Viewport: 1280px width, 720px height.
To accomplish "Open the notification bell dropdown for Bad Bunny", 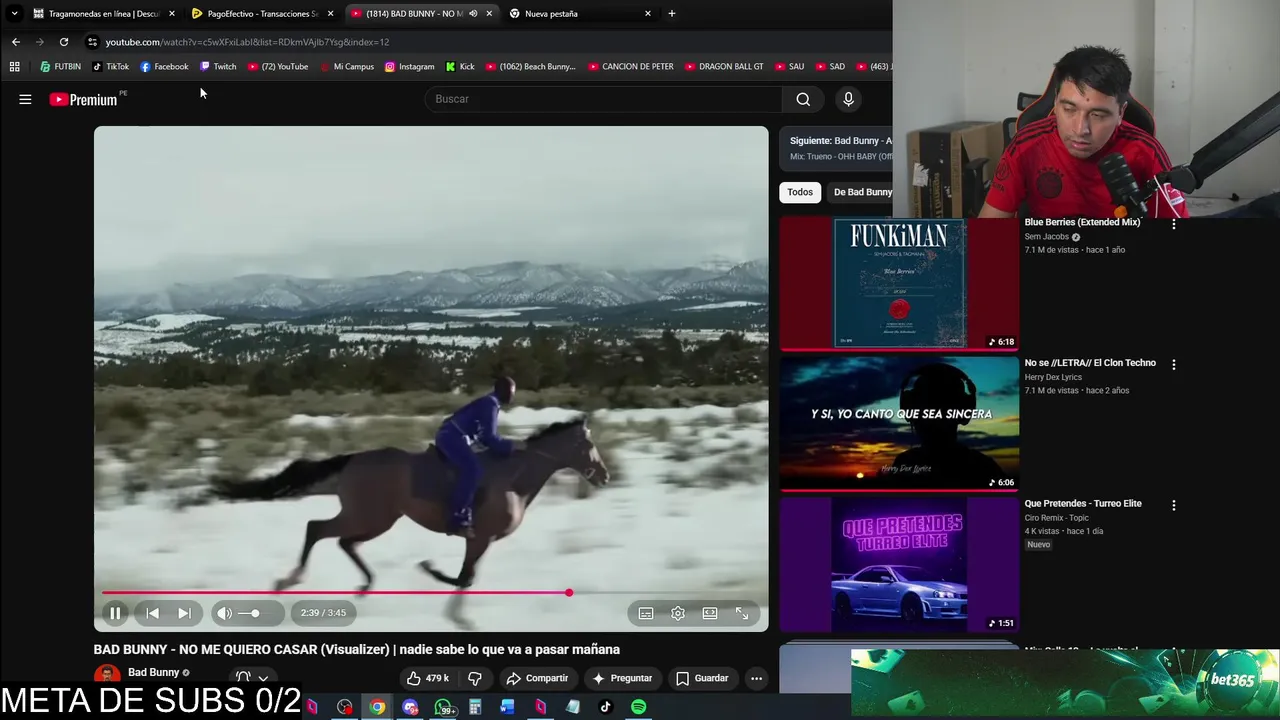I will pyautogui.click(x=252, y=677).
